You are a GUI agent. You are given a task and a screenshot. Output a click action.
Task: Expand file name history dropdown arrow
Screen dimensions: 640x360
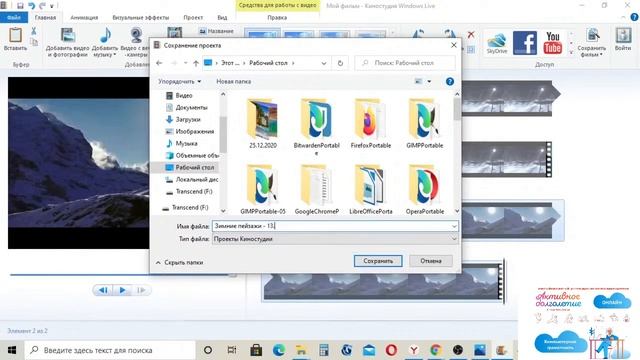click(454, 226)
